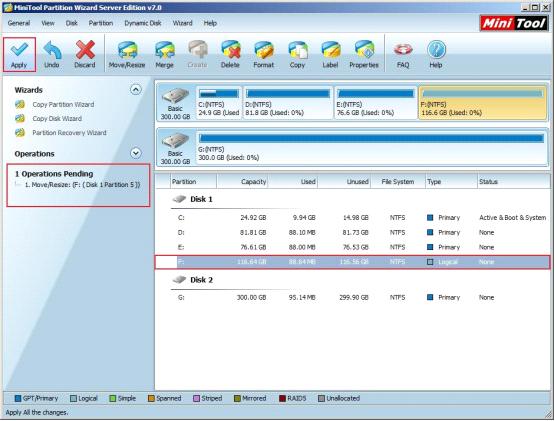Open the Help question mark icon
Image resolution: width=555 pixels, height=421 pixels.
pos(436,50)
